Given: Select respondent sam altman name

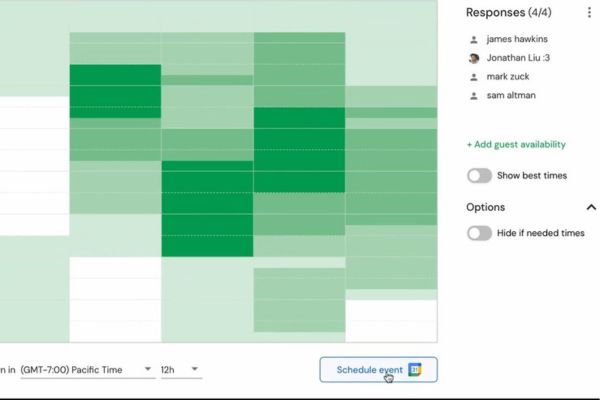Looking at the screenshot, I should (511, 95).
